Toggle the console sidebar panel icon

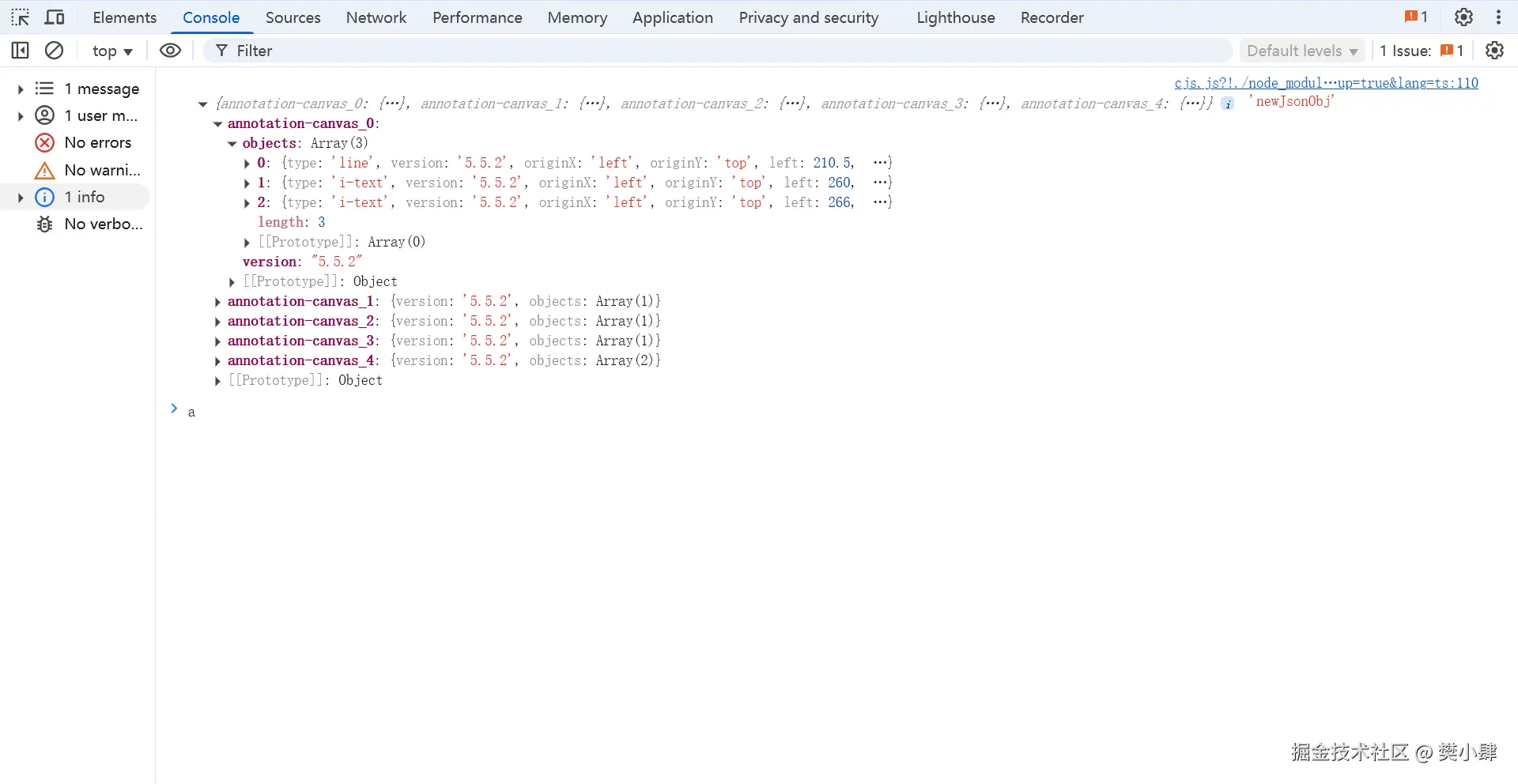click(21, 51)
